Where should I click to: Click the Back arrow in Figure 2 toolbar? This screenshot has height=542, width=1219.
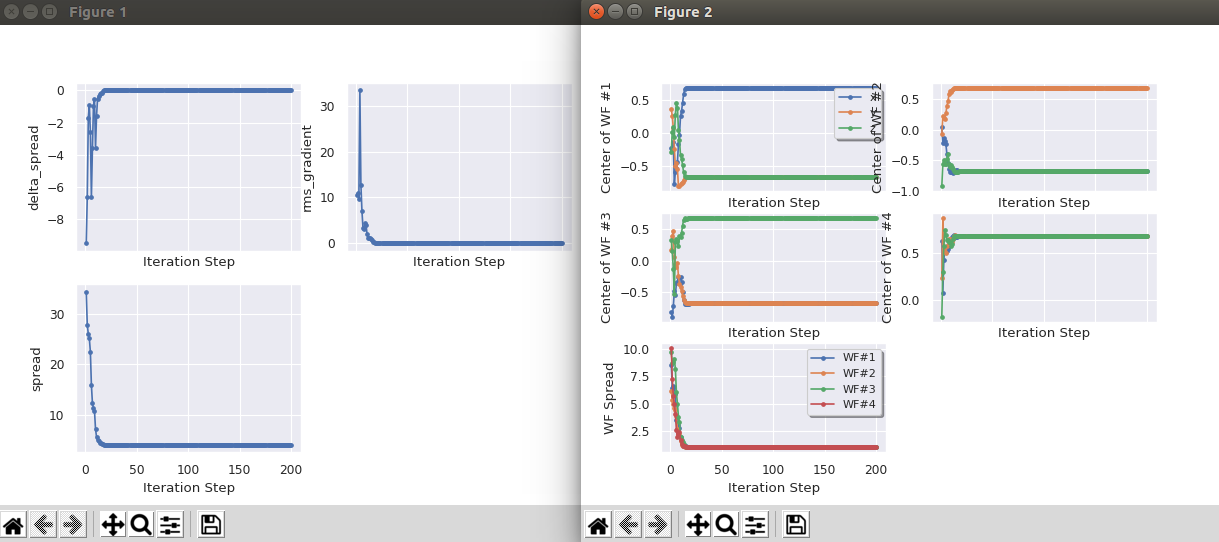628,524
